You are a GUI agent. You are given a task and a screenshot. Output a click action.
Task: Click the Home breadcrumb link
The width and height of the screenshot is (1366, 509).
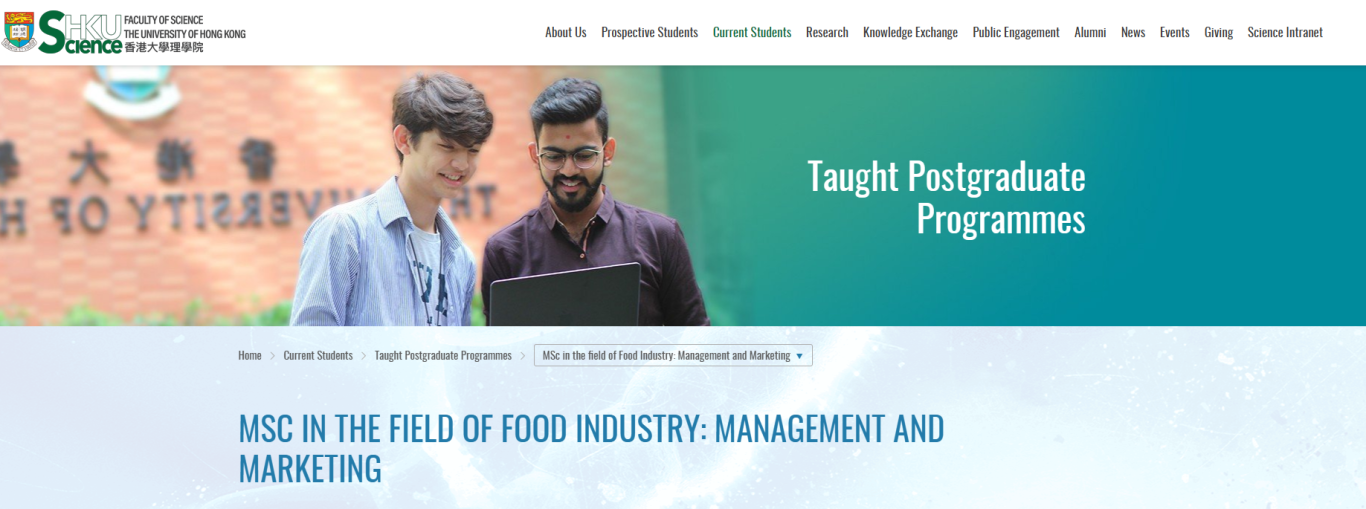click(x=250, y=355)
